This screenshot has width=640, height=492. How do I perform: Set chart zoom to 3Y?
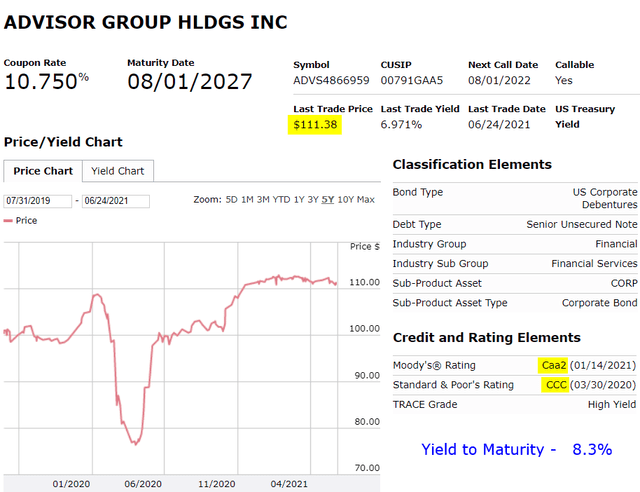(x=313, y=200)
